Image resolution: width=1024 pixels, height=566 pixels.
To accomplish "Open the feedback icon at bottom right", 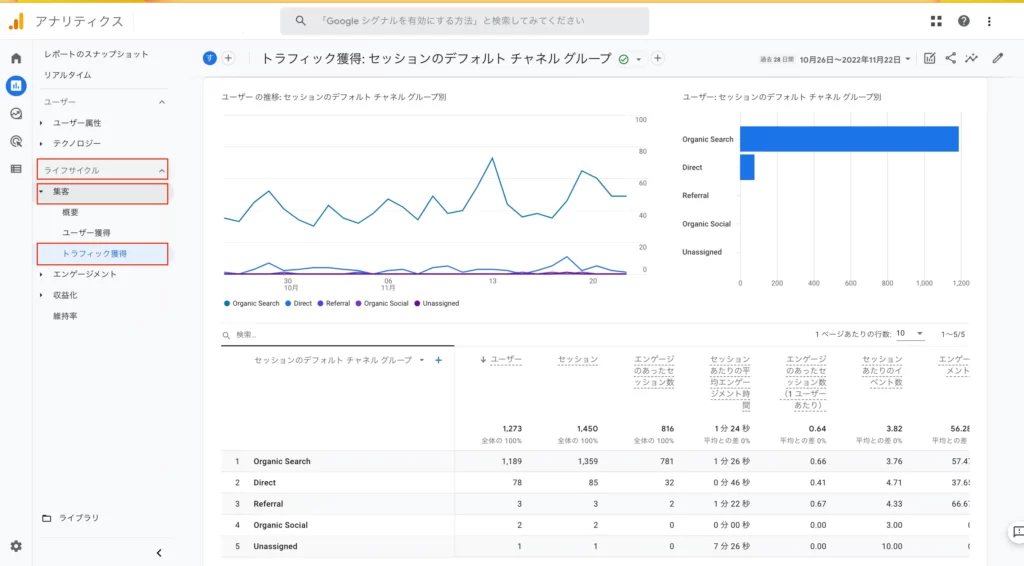I will 1017,532.
